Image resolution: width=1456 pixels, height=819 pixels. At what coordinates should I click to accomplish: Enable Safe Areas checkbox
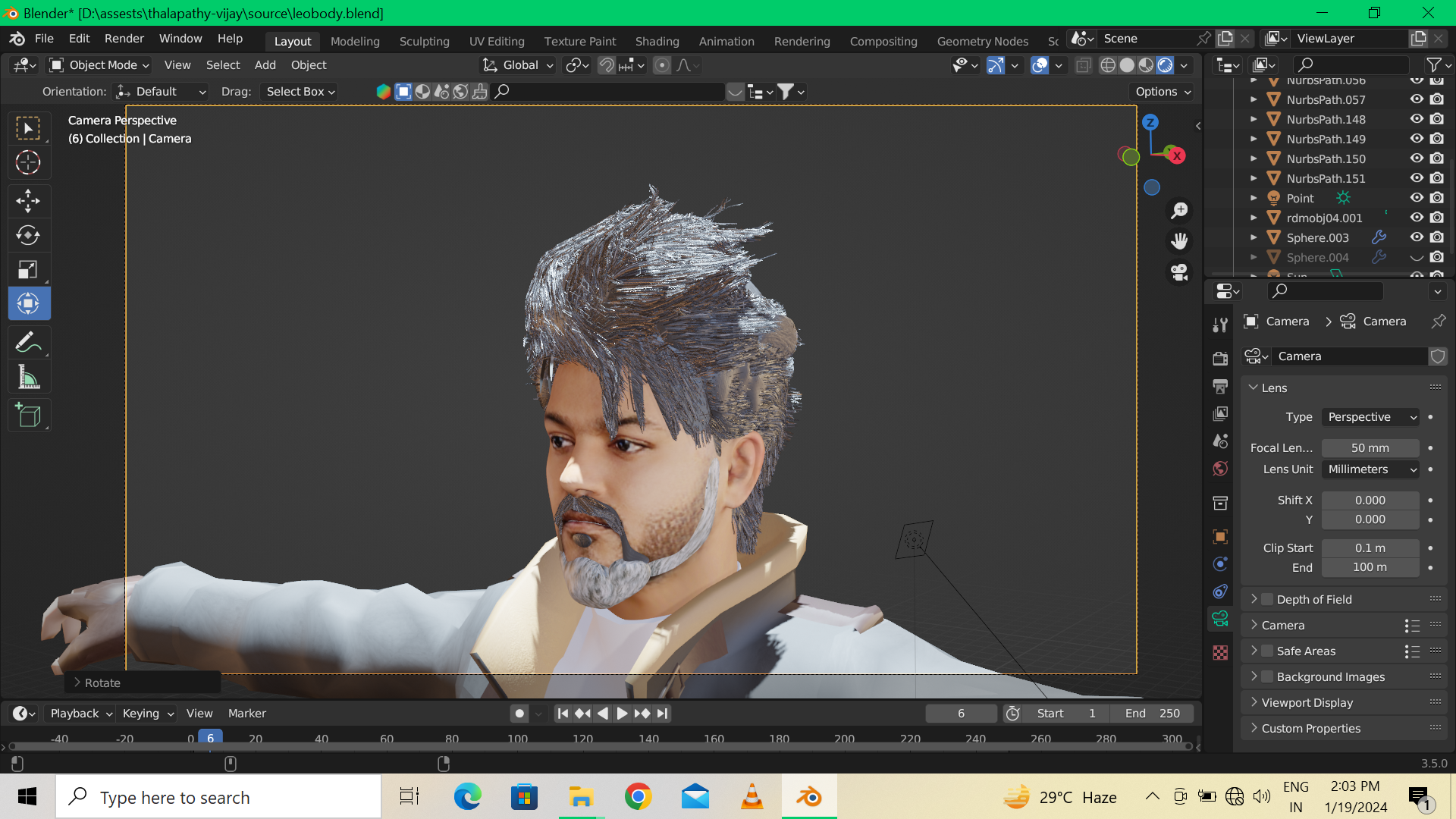tap(1266, 651)
